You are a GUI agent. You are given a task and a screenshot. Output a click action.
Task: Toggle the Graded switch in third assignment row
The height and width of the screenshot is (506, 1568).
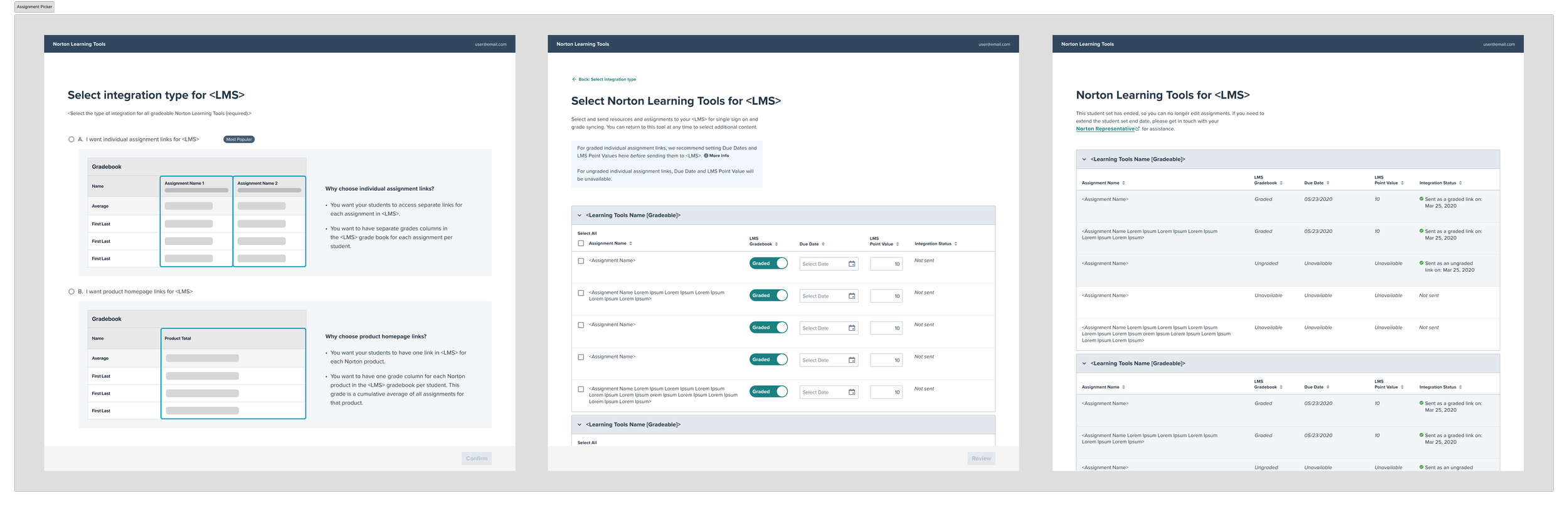768,328
